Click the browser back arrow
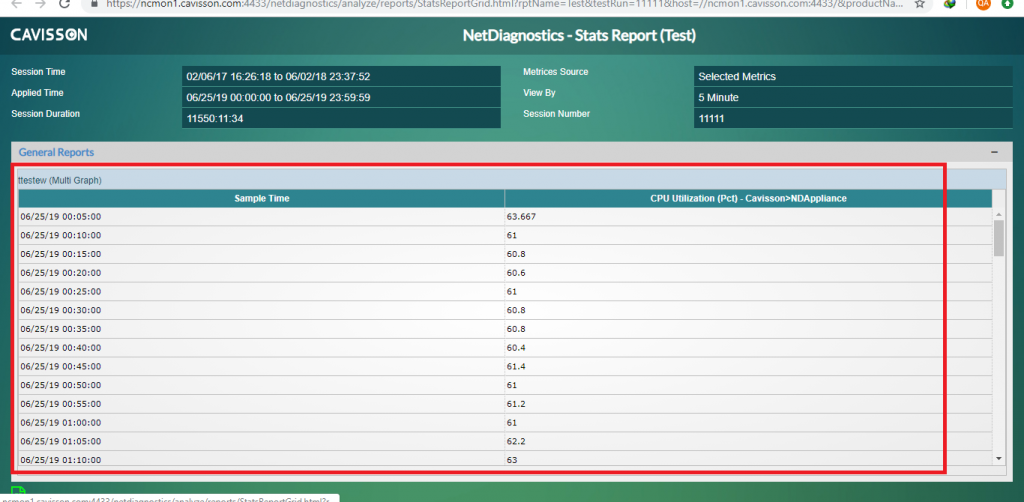 click(16, 3)
